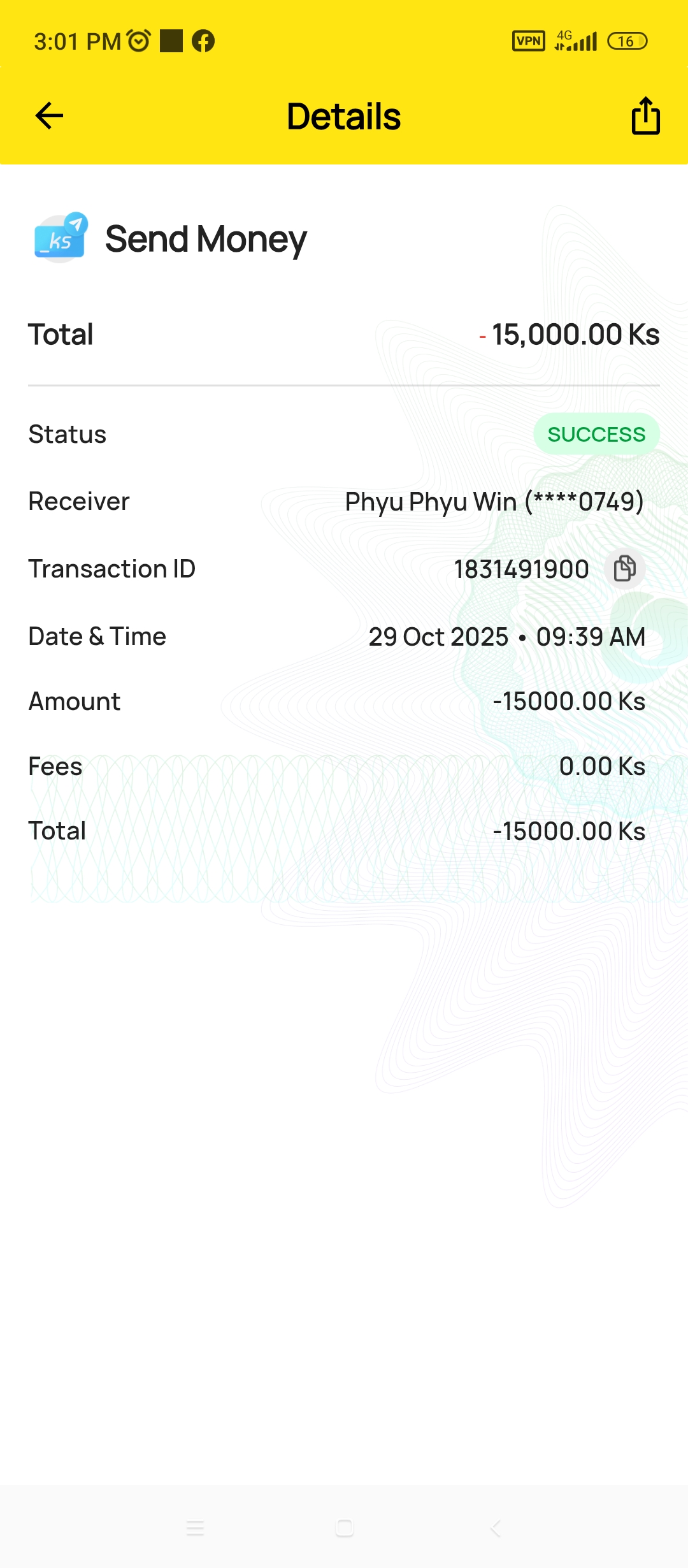
Task: Tap the transaction ID number 1831491900
Action: pos(521,569)
